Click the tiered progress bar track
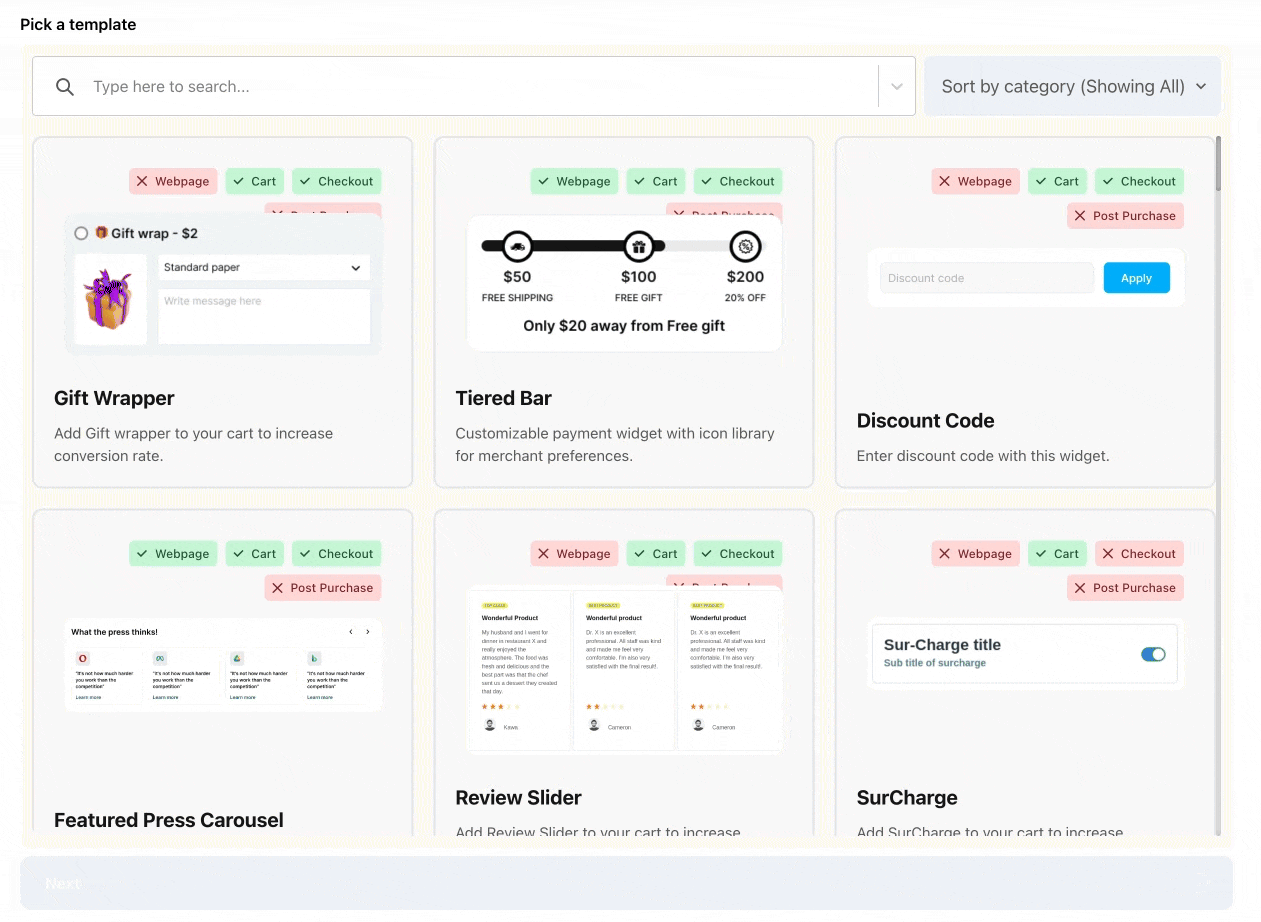 click(578, 246)
